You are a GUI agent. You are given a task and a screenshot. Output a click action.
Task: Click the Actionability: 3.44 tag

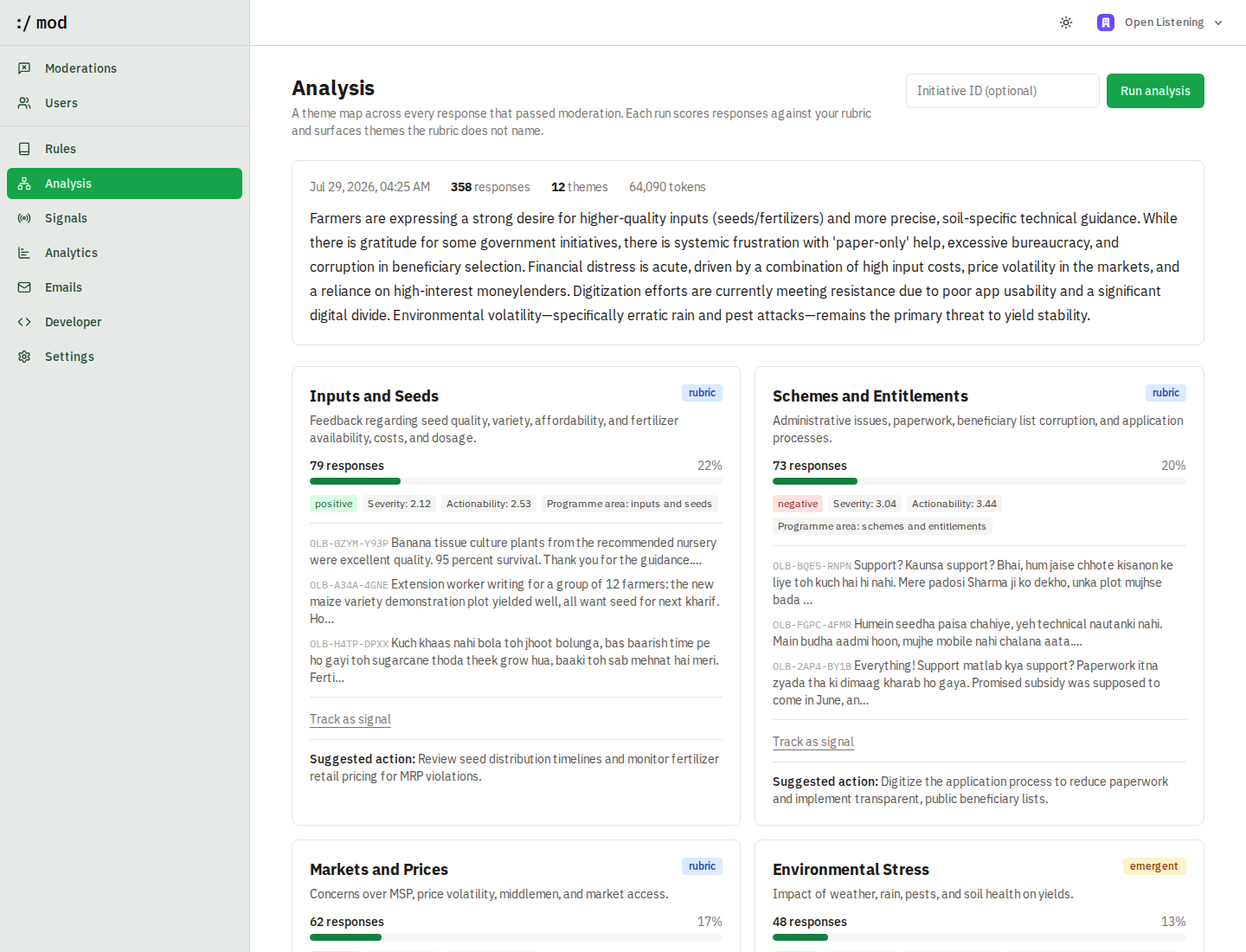pos(954,504)
